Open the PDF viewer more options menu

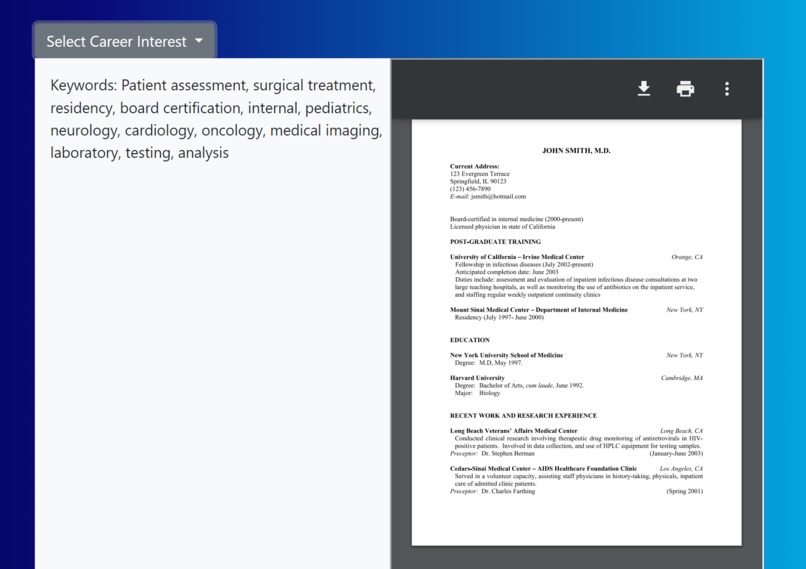click(726, 89)
